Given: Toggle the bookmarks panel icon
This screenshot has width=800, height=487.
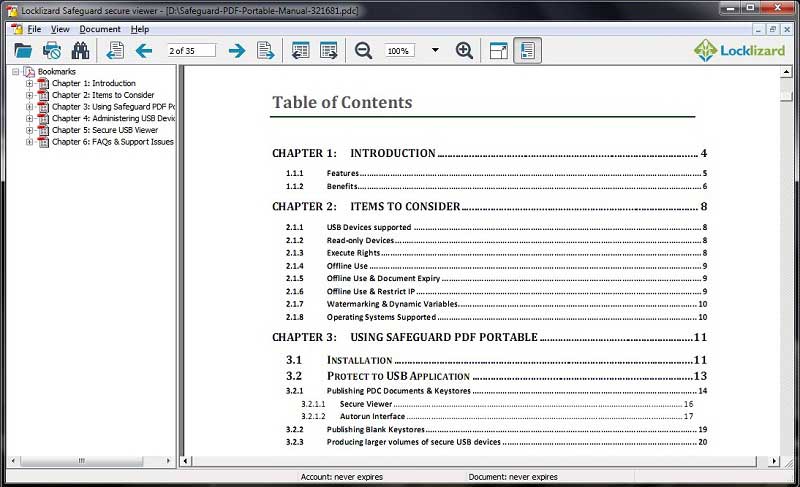Looking at the screenshot, I should (527, 50).
